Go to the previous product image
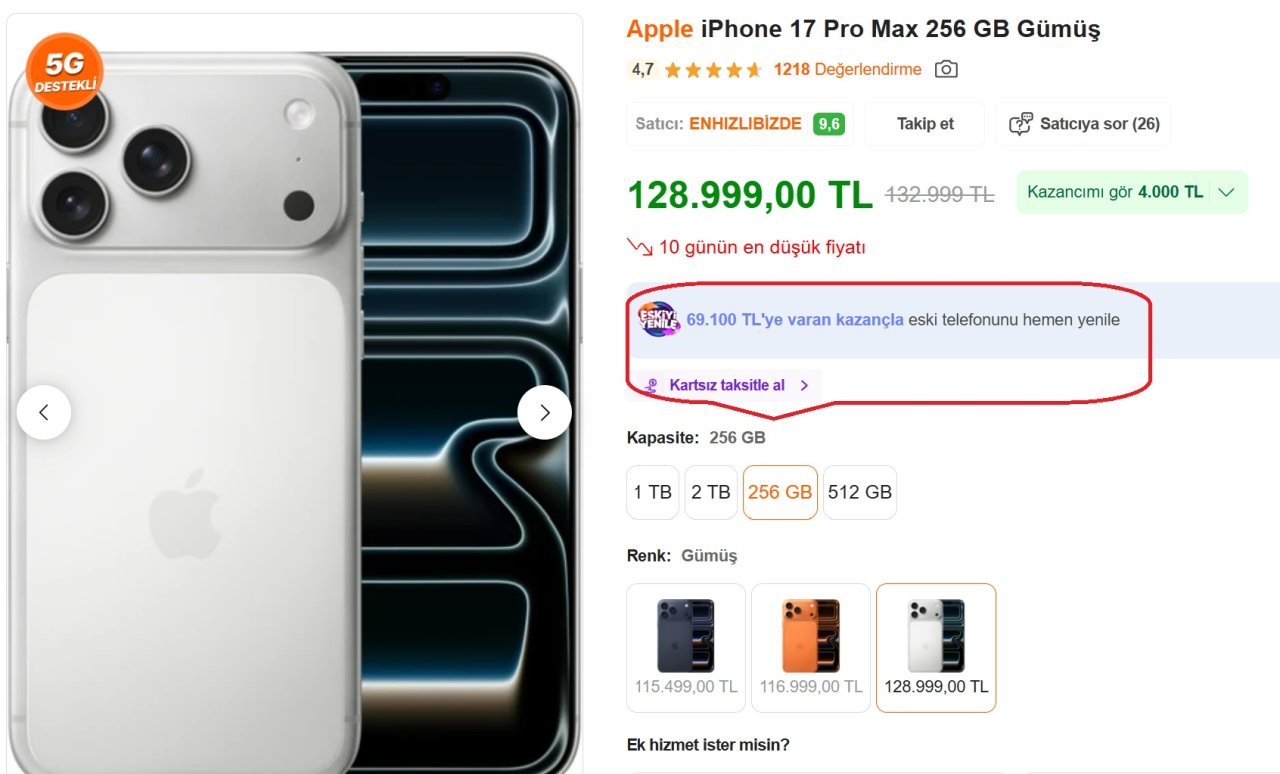 pyautogui.click(x=44, y=412)
